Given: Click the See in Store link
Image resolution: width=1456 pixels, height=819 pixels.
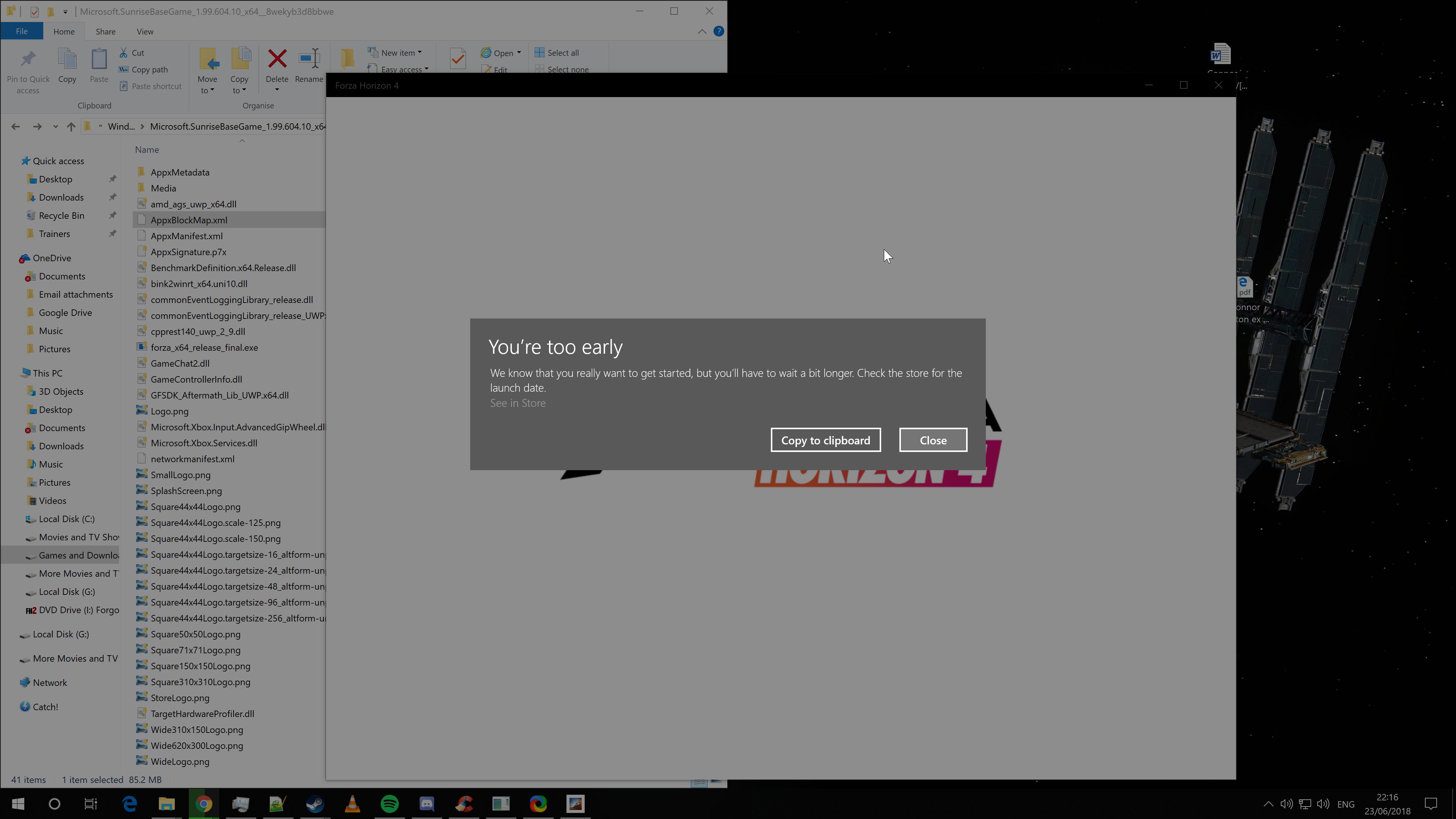Looking at the screenshot, I should (x=518, y=403).
